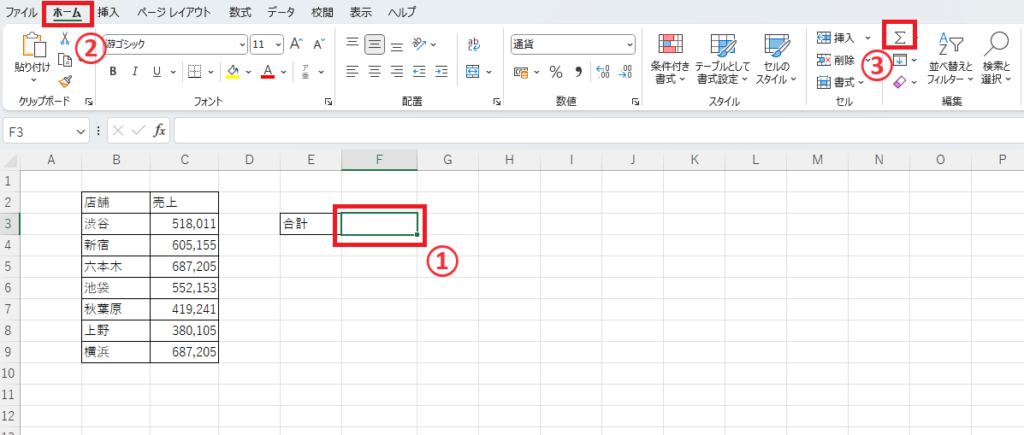Open the 数式 ribbon tab
The image size is (1024, 435).
(x=240, y=12)
